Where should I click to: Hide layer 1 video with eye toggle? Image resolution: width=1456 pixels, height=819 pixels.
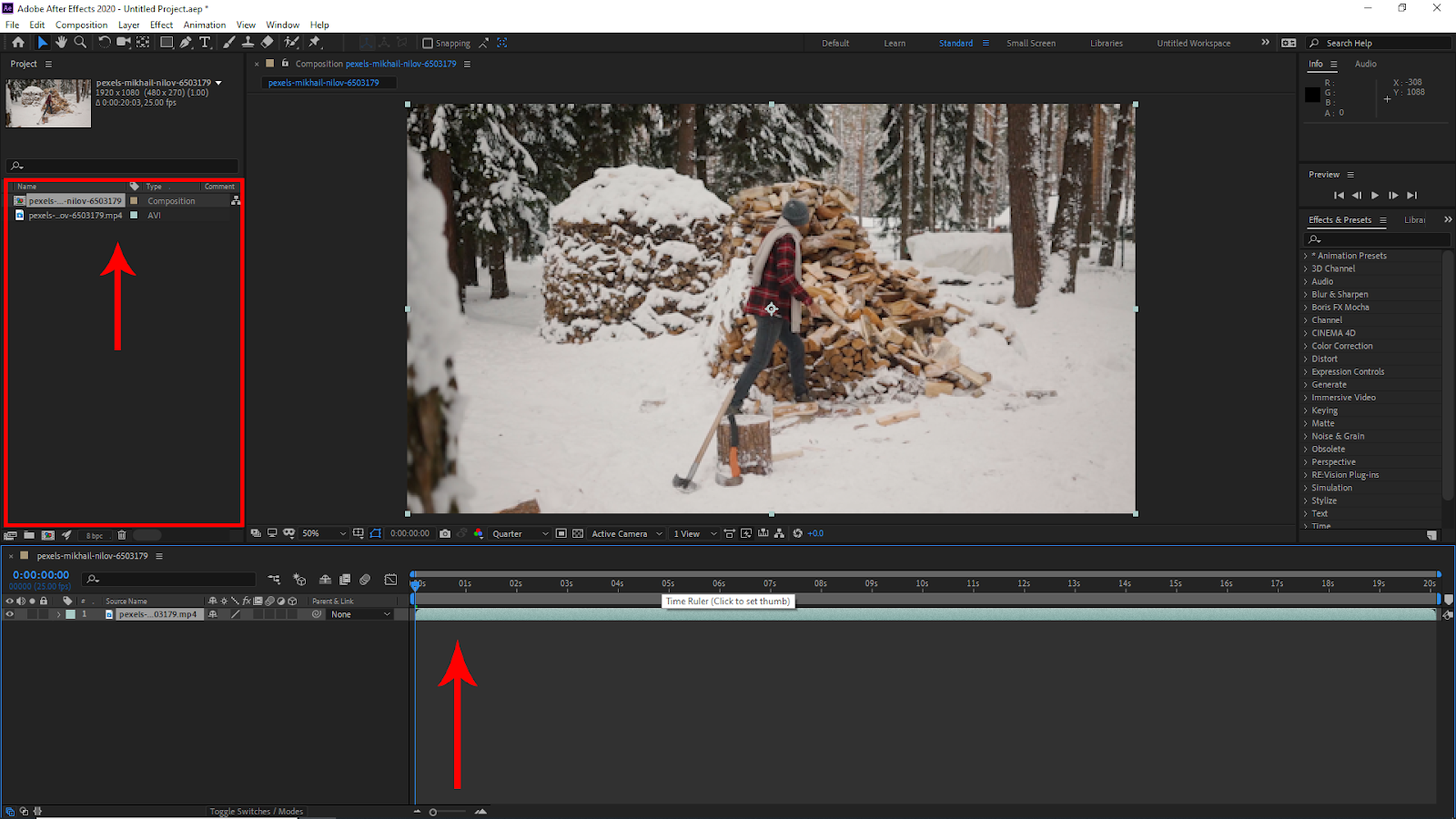point(10,614)
